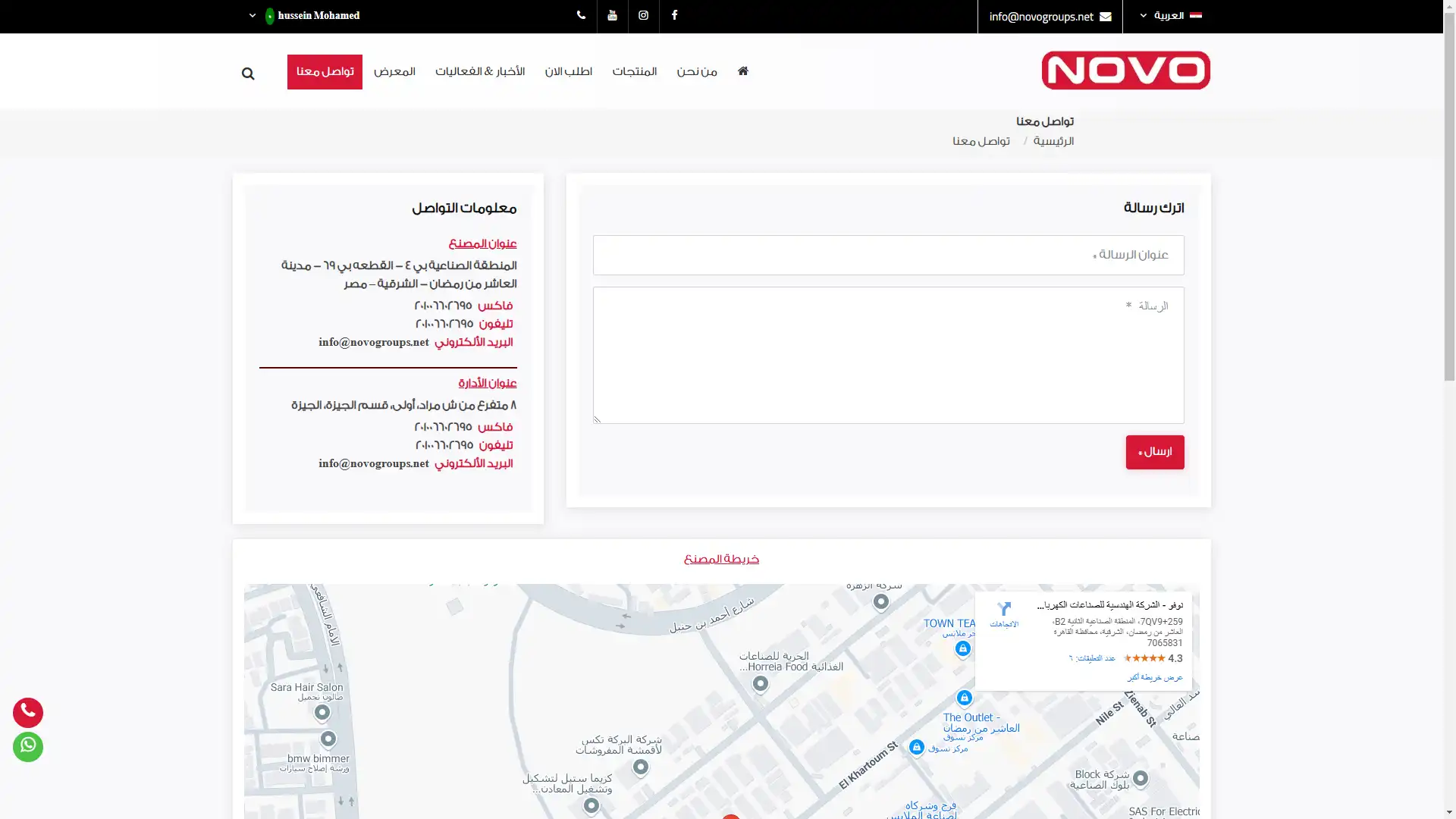This screenshot has height=819, width=1456.
Task: Click the red floating call button
Action: (28, 713)
